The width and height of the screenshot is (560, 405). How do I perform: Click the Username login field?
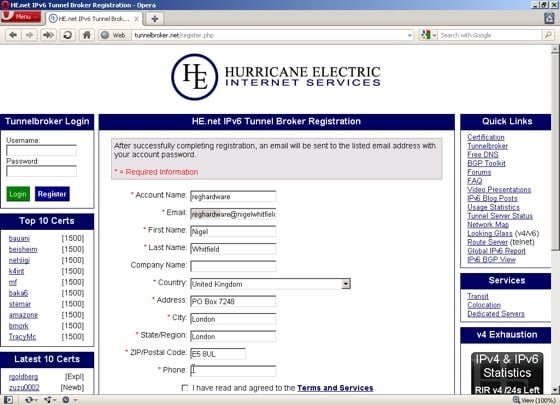(41, 151)
